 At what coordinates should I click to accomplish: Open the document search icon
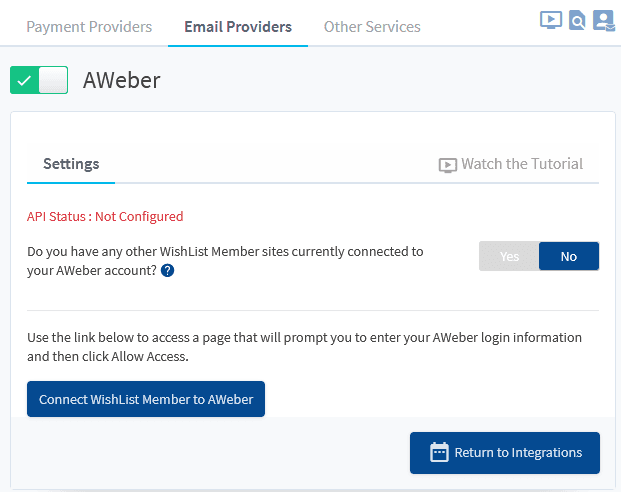point(577,20)
